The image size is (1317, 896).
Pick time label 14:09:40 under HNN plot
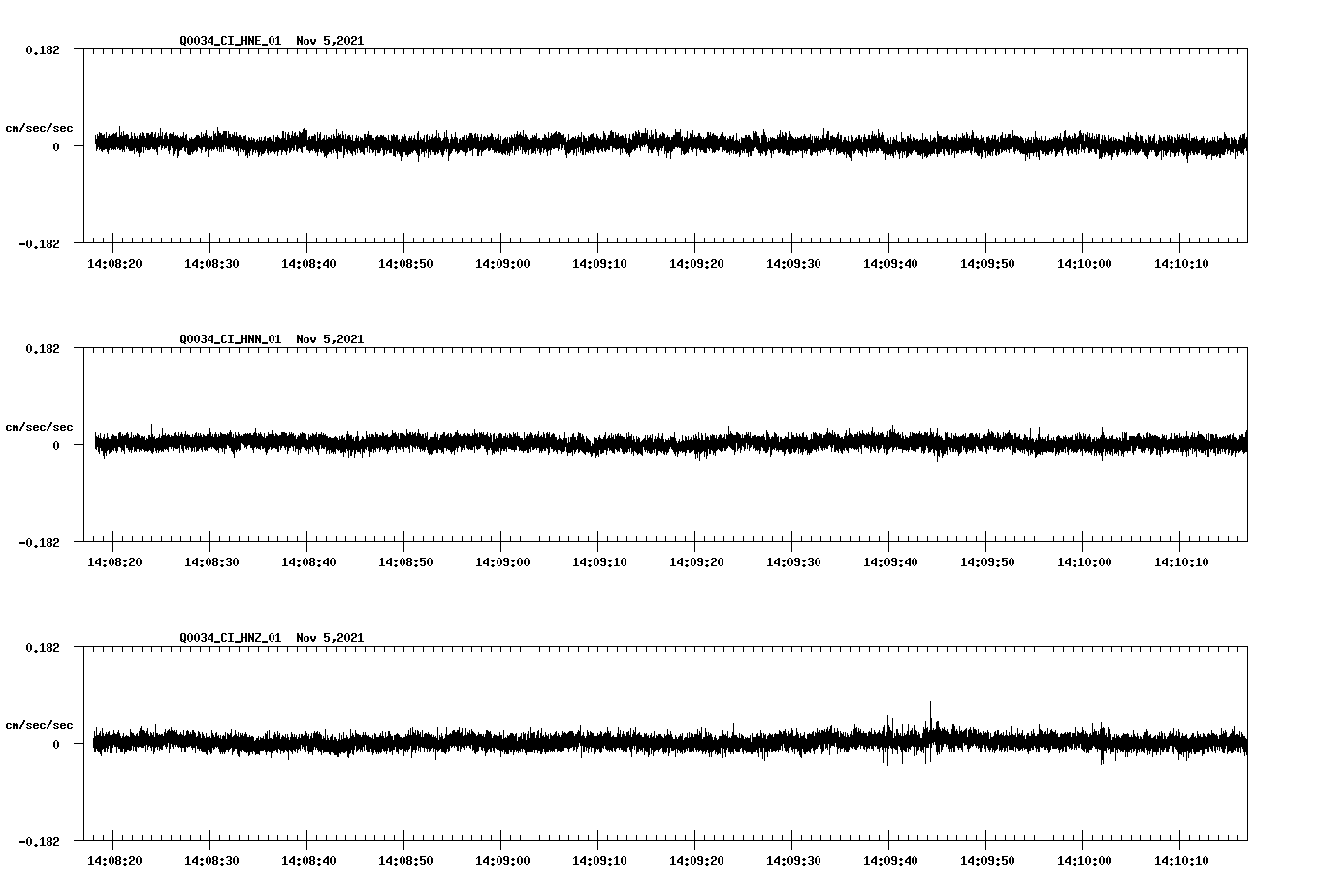[x=890, y=561]
